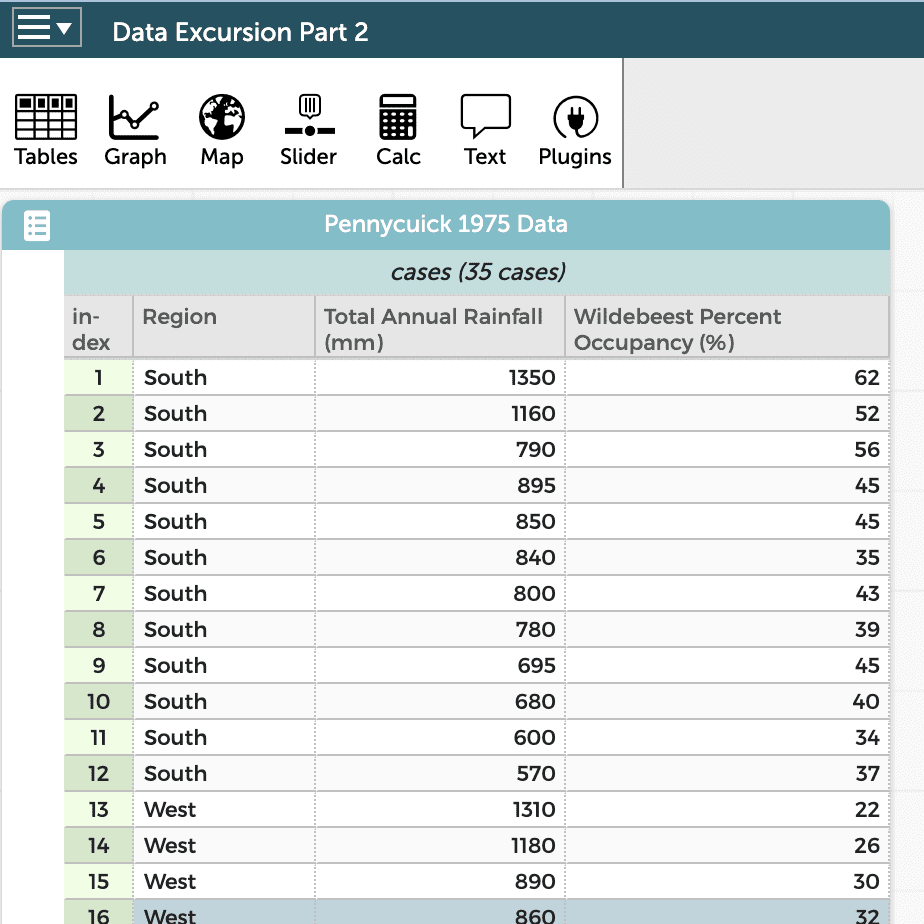Image resolution: width=924 pixels, height=924 pixels.
Task: Click the table inspector icon on Pennycuick header
Action: coord(37,225)
